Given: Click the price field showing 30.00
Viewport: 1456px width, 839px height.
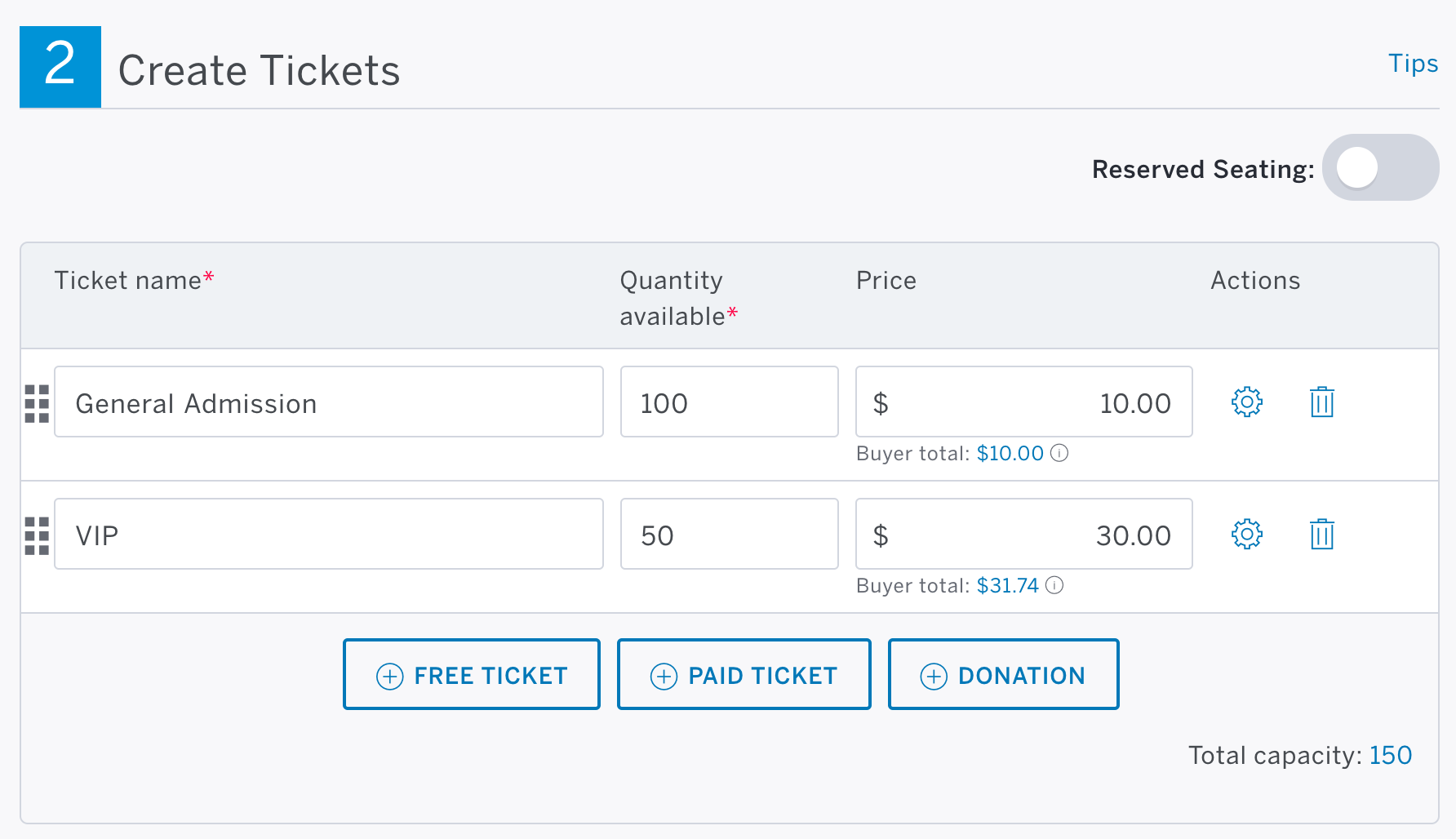Looking at the screenshot, I should pyautogui.click(x=1024, y=534).
